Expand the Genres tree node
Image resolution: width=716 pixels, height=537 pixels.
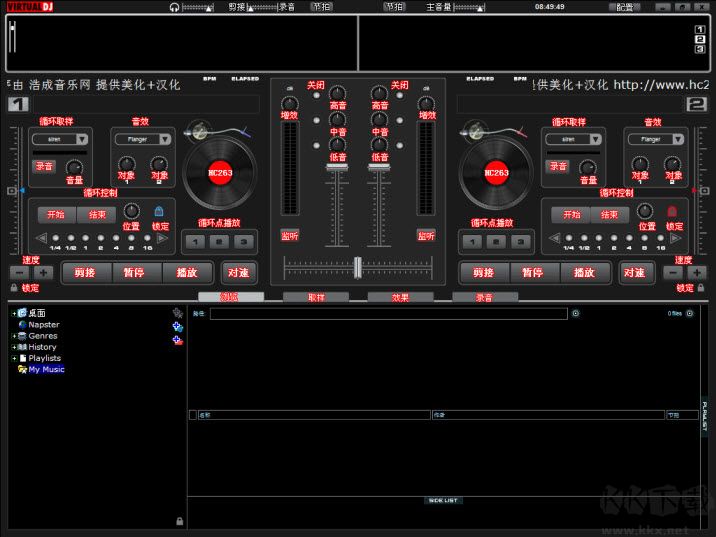[x=14, y=336]
